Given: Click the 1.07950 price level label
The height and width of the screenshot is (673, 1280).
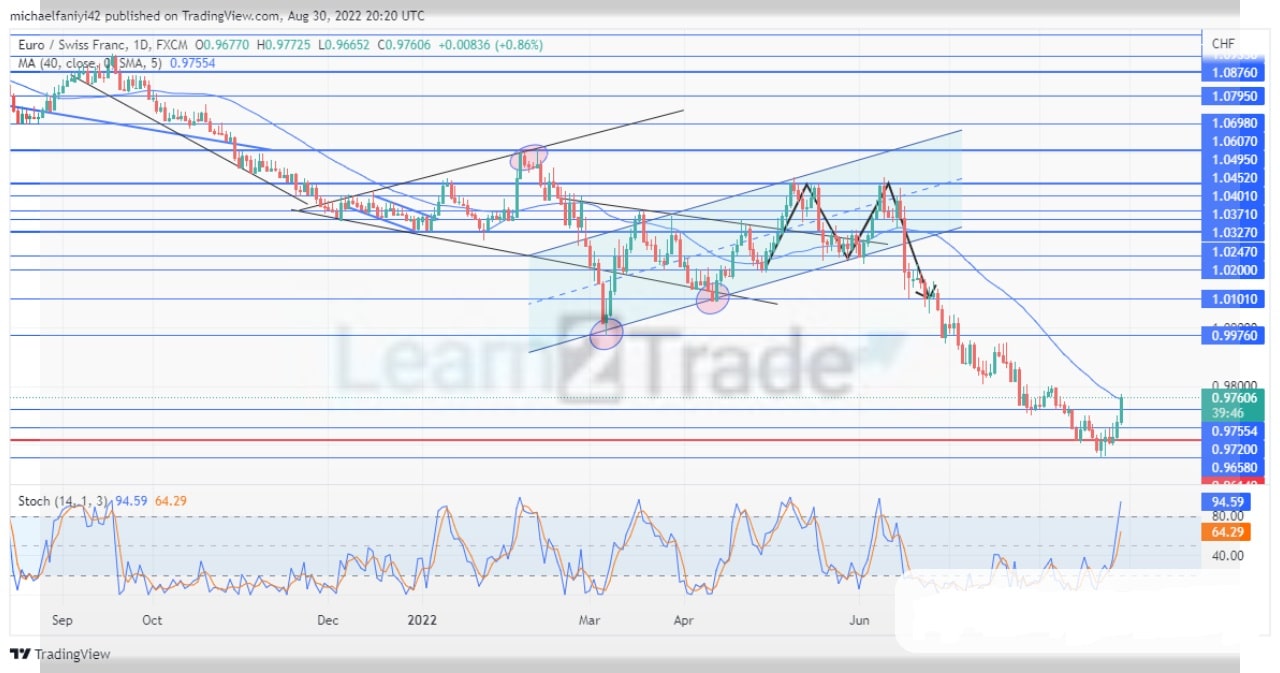Looking at the screenshot, I should (x=1232, y=97).
